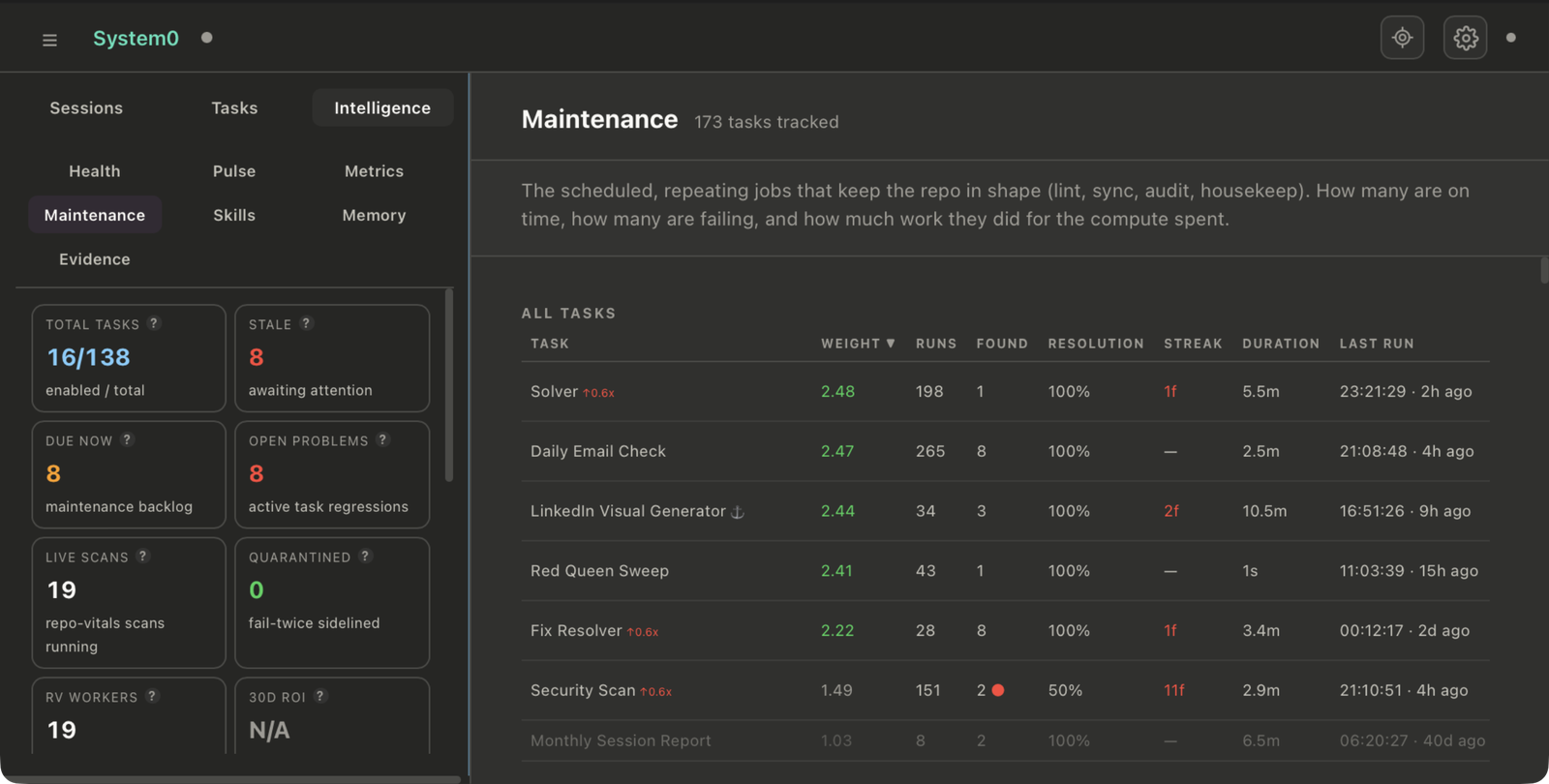Open the hamburger menu
1549x784 pixels.
(x=49, y=40)
